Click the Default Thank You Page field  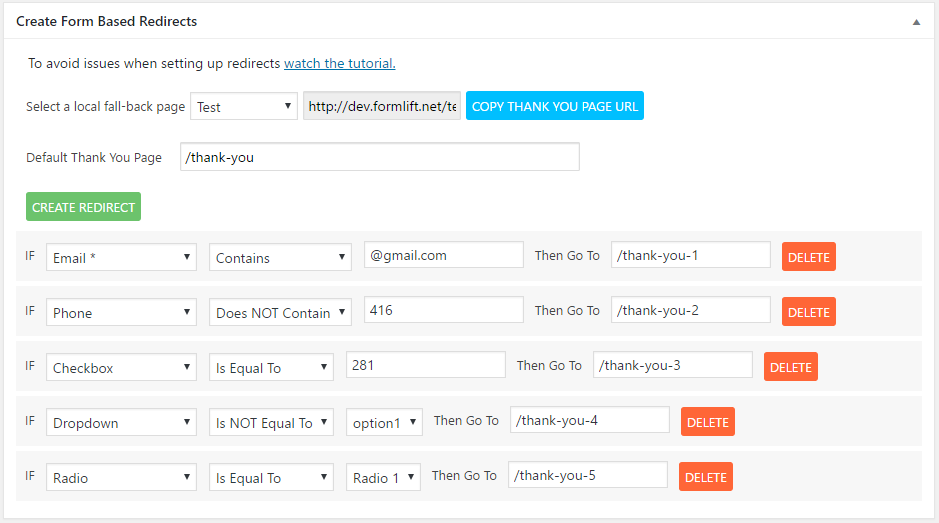pos(380,157)
